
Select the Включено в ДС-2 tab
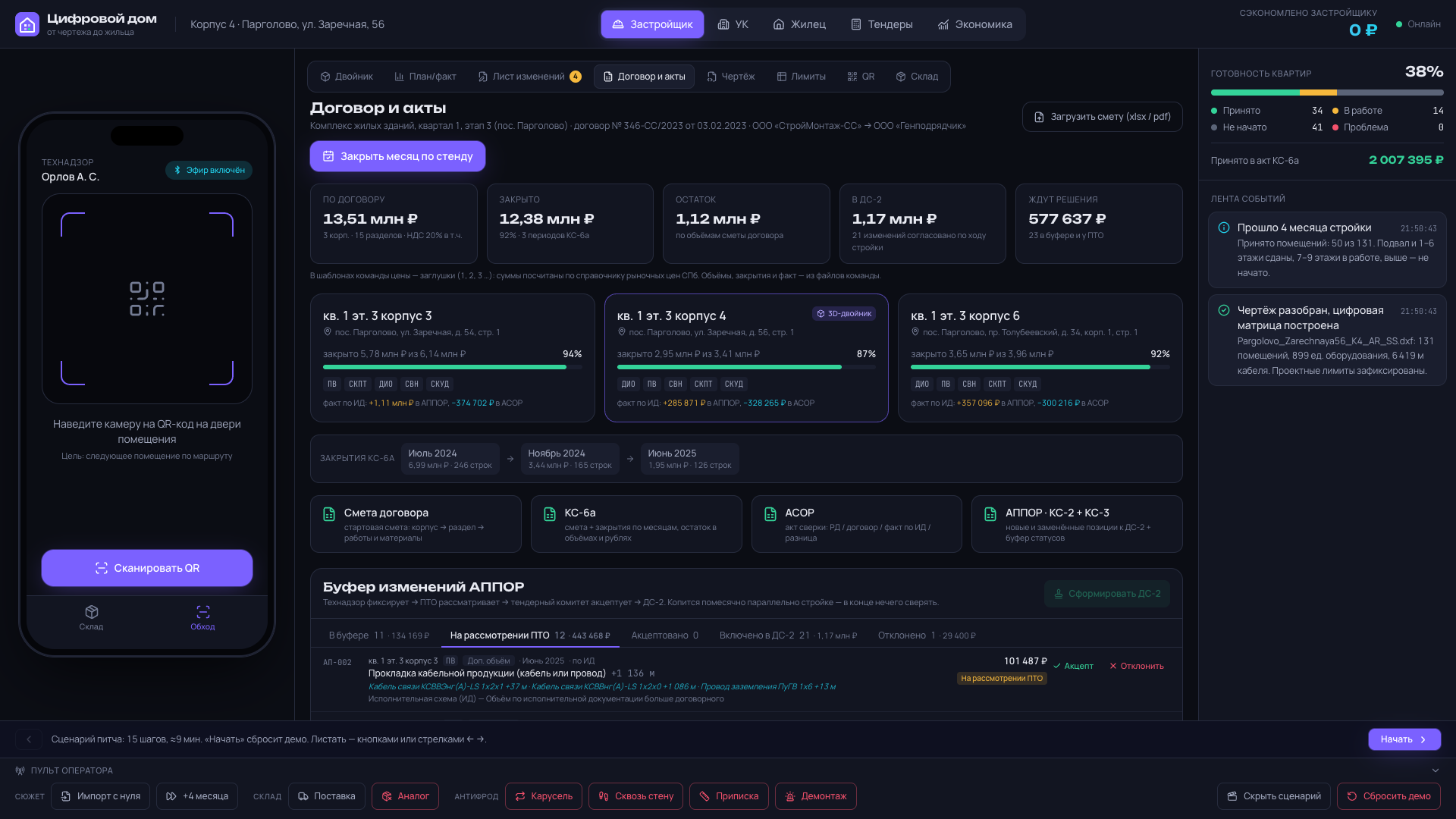[789, 635]
